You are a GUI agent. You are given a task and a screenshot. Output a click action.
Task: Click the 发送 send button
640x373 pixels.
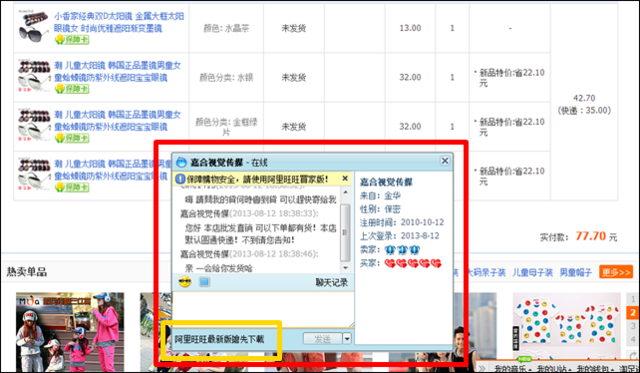322,339
